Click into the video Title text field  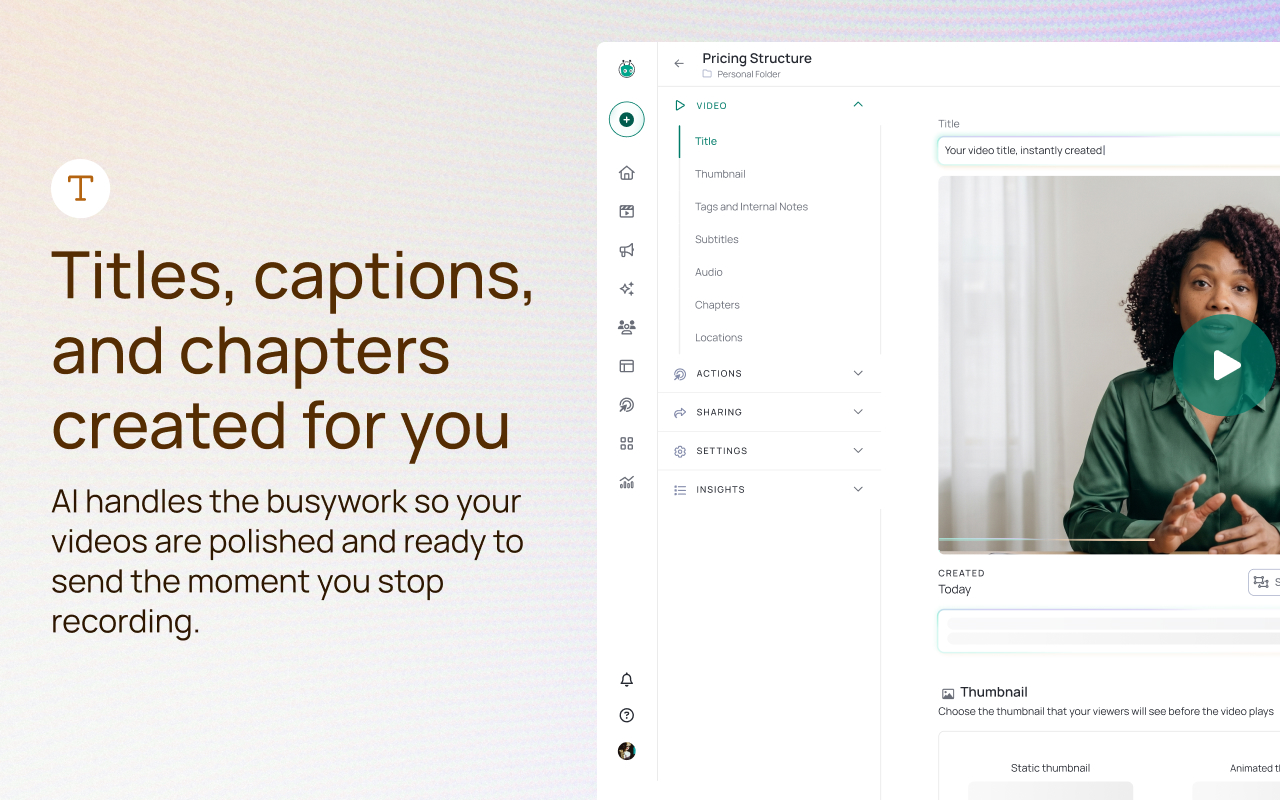1109,151
